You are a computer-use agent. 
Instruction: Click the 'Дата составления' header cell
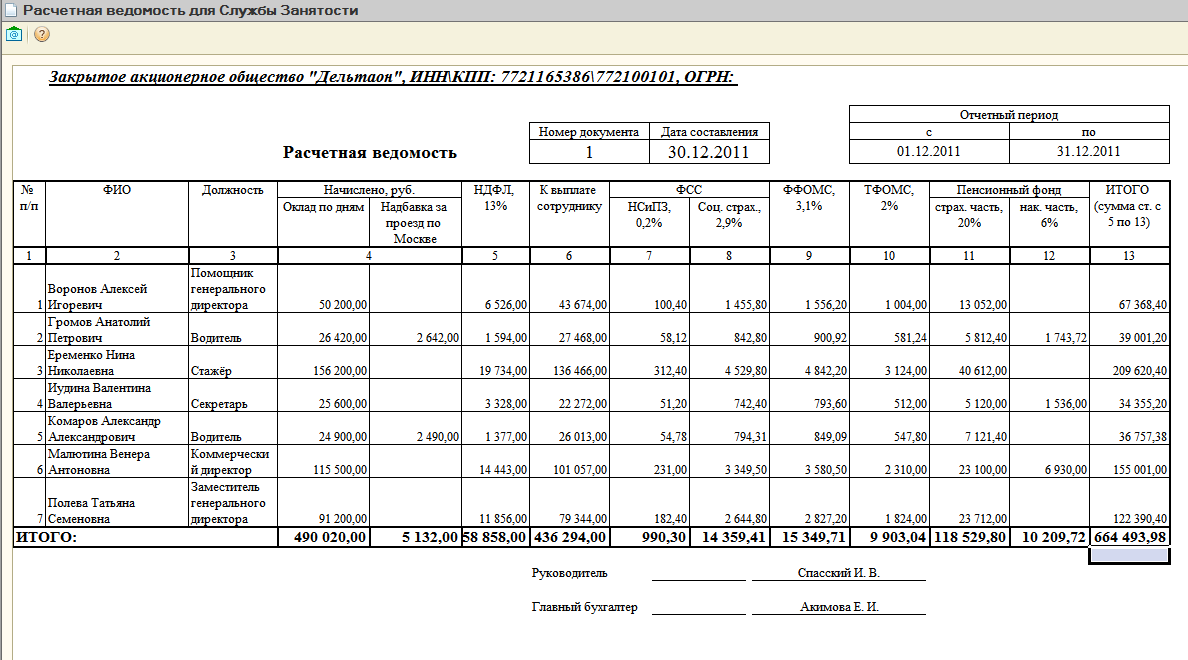pos(709,132)
